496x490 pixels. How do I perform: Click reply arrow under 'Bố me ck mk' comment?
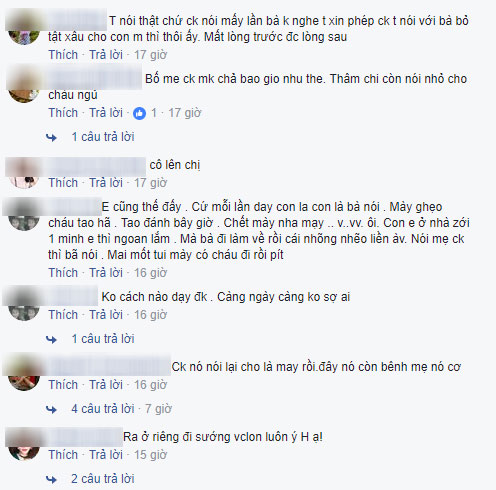[x=51, y=137]
